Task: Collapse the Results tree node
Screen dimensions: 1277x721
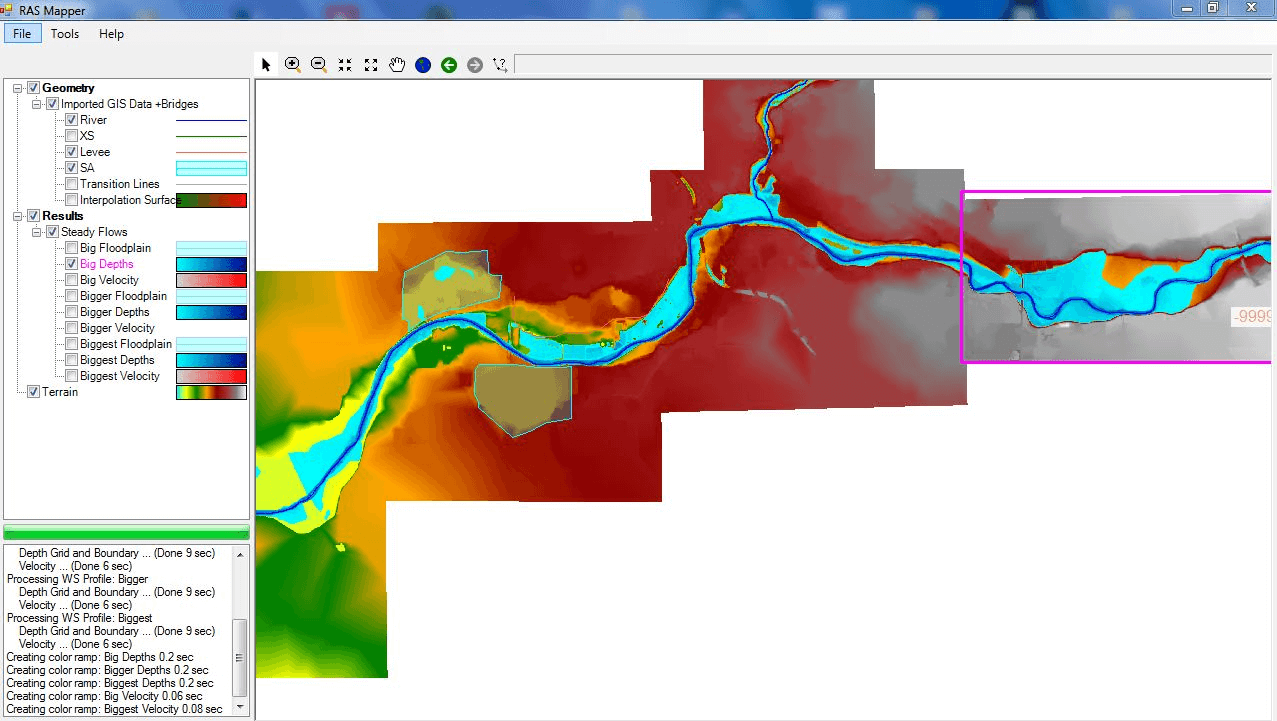Action: point(18,216)
